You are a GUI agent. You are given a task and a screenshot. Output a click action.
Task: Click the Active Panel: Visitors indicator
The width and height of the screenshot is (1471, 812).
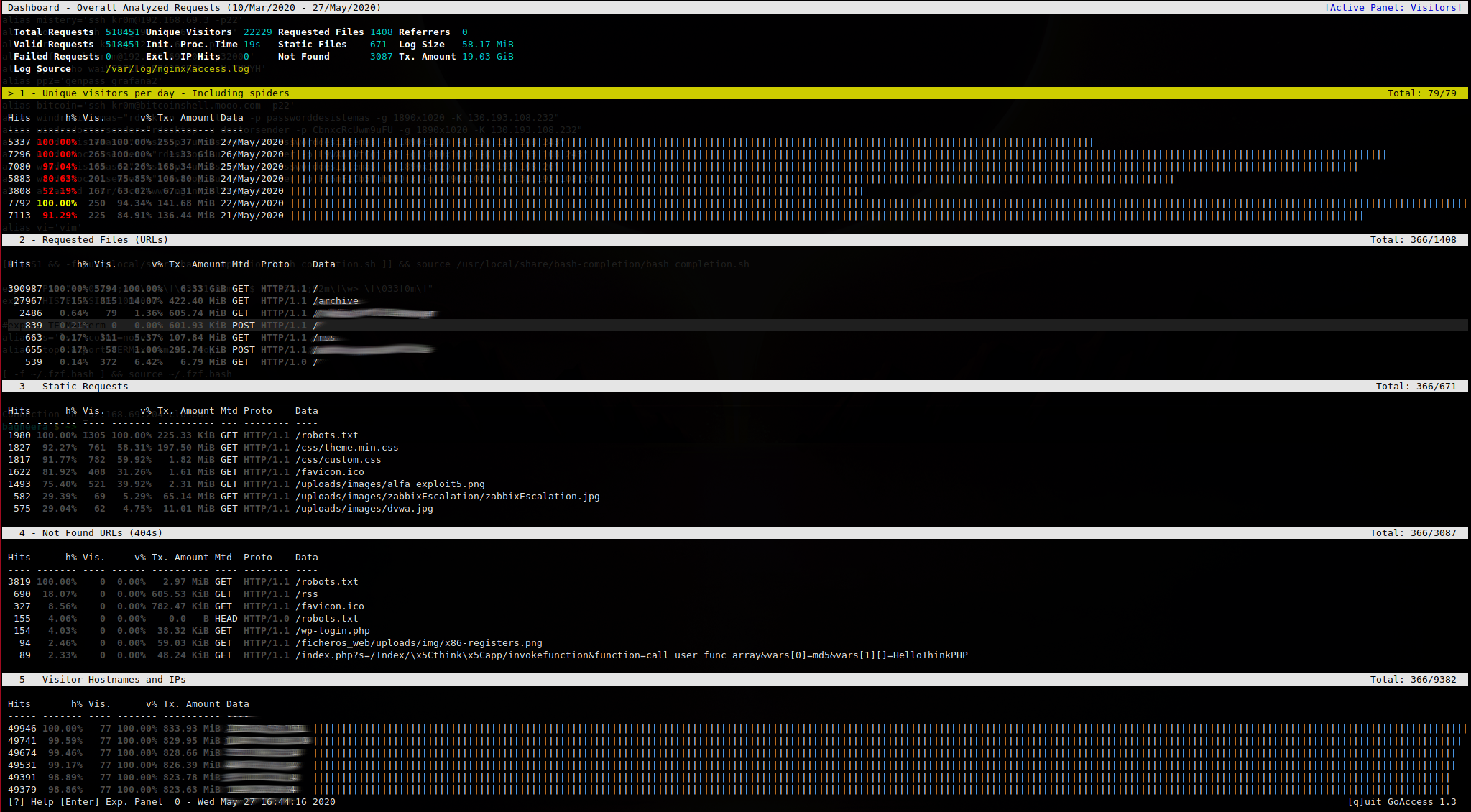(x=1393, y=8)
